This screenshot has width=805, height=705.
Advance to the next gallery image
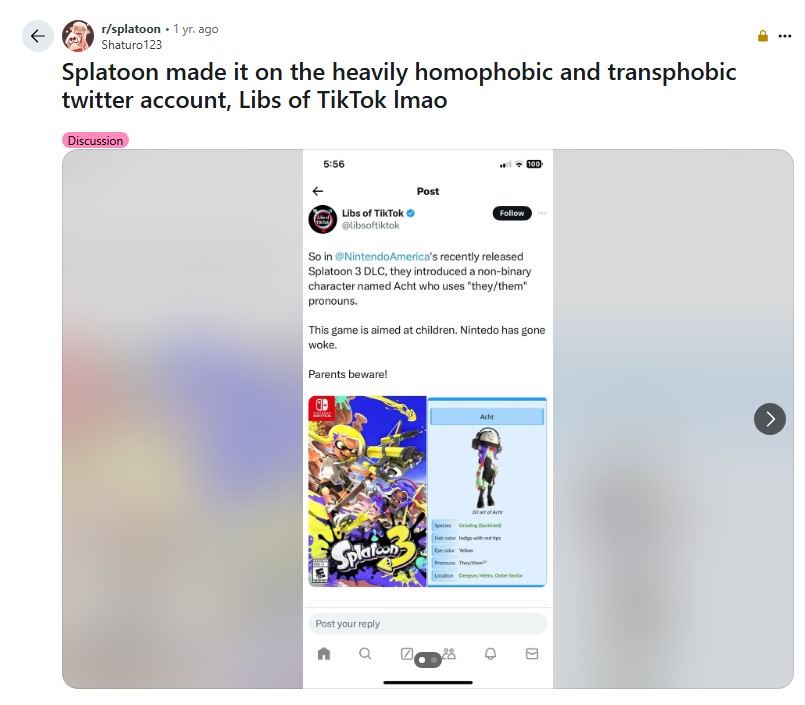click(770, 419)
